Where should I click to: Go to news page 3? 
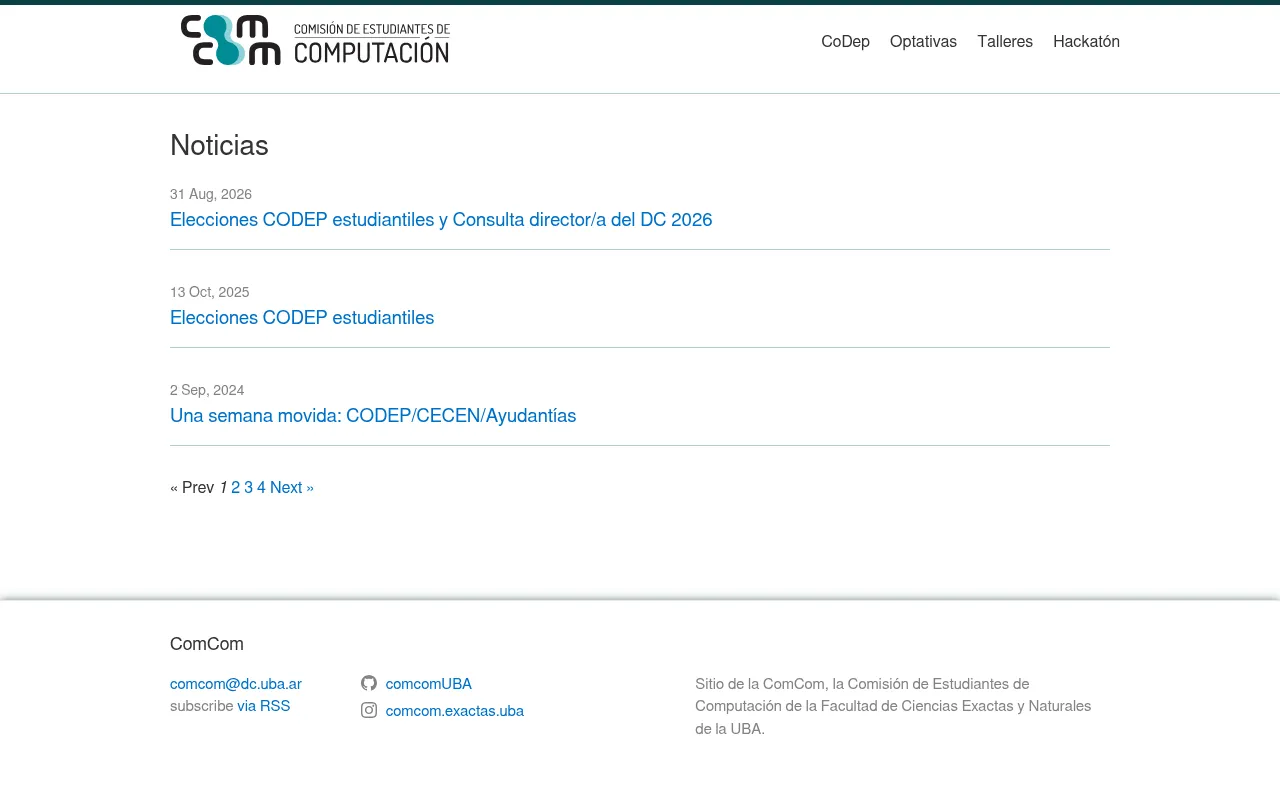[x=249, y=487]
